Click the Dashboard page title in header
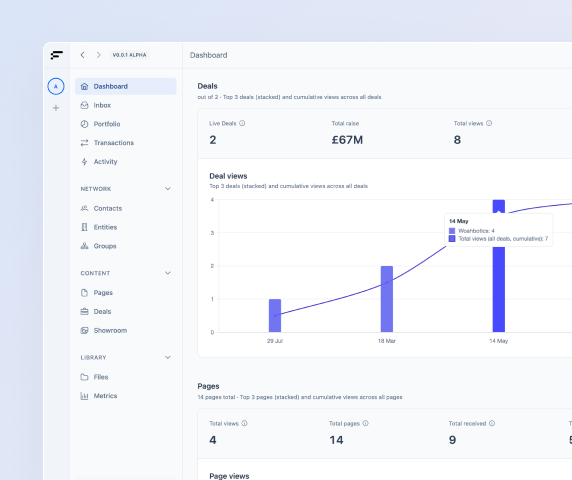The width and height of the screenshot is (572, 480). point(209,55)
